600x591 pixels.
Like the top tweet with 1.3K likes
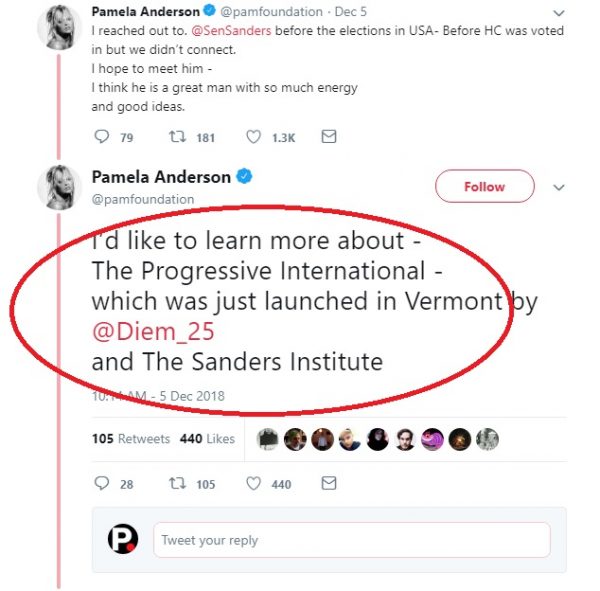[x=253, y=137]
